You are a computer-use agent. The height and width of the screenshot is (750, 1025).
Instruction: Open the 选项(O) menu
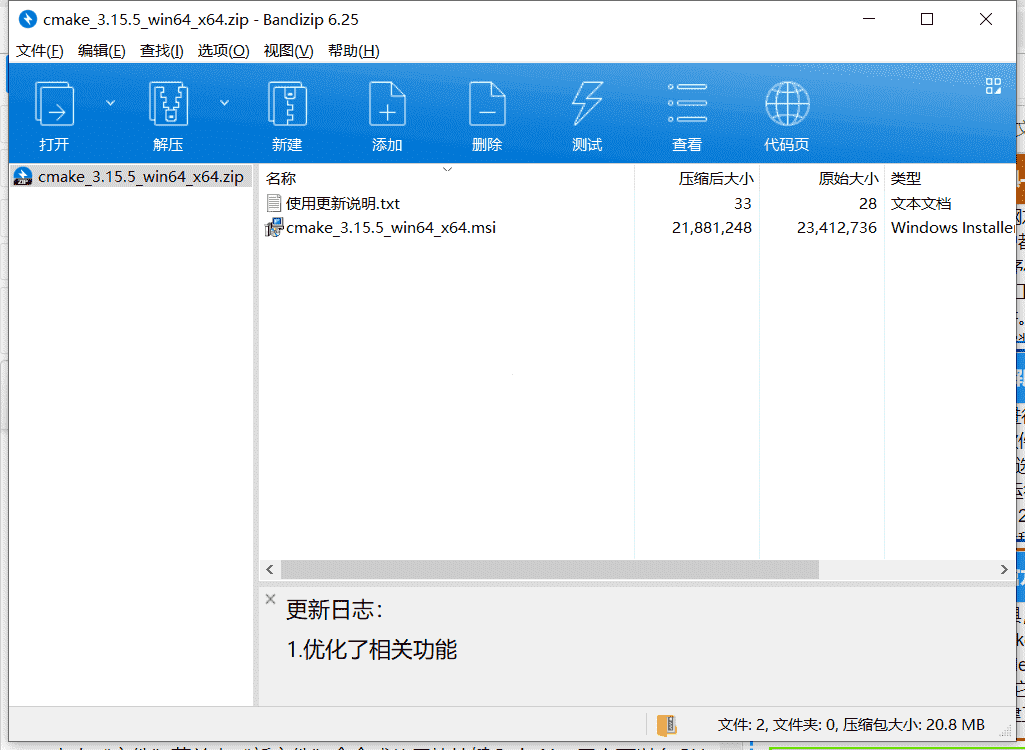point(224,50)
